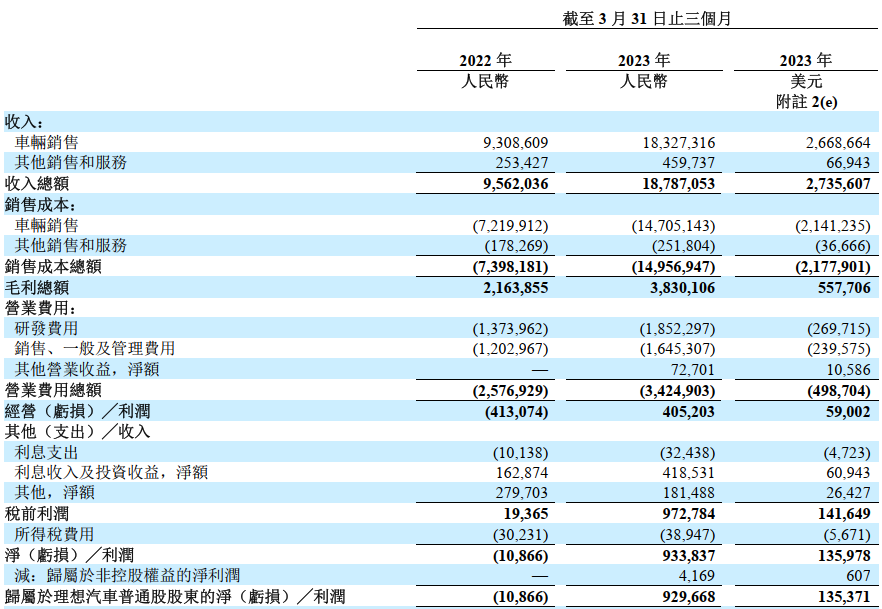This screenshot has width=882, height=609.
Task: Select the 2023 年人民幣 column header
Action: tap(644, 70)
